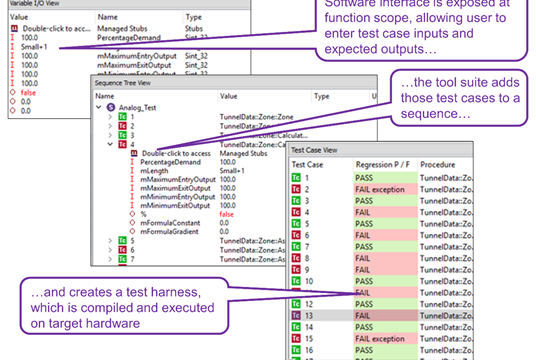This screenshot has height=360, width=536.
Task: Select green Tc icon of sequence test 1
Action: (x=122, y=117)
